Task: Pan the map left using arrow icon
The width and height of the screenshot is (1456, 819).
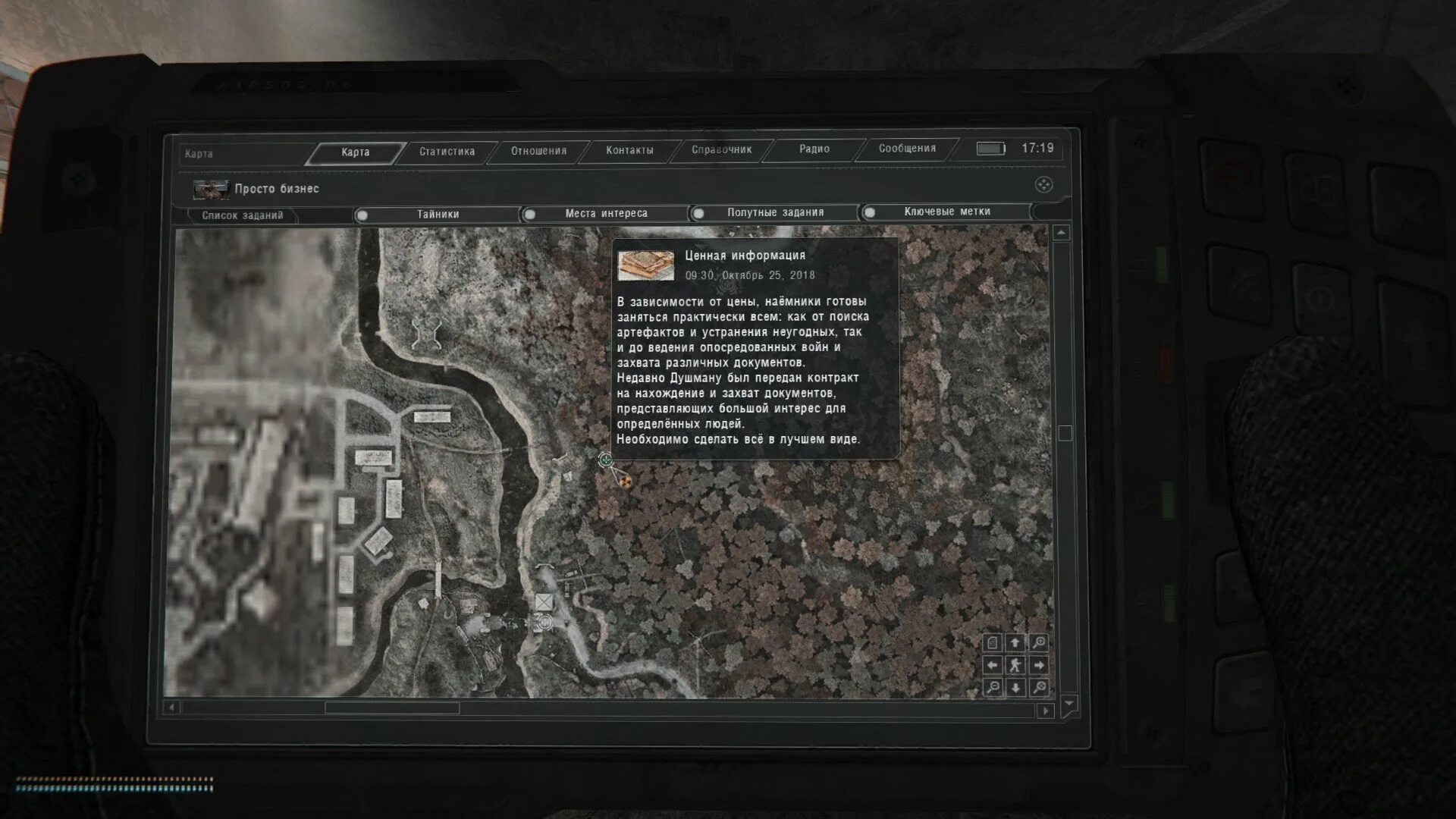Action: point(993,665)
